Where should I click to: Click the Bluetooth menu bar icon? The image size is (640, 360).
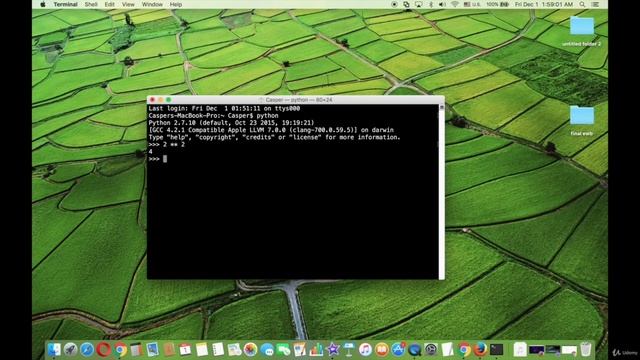(431, 4)
